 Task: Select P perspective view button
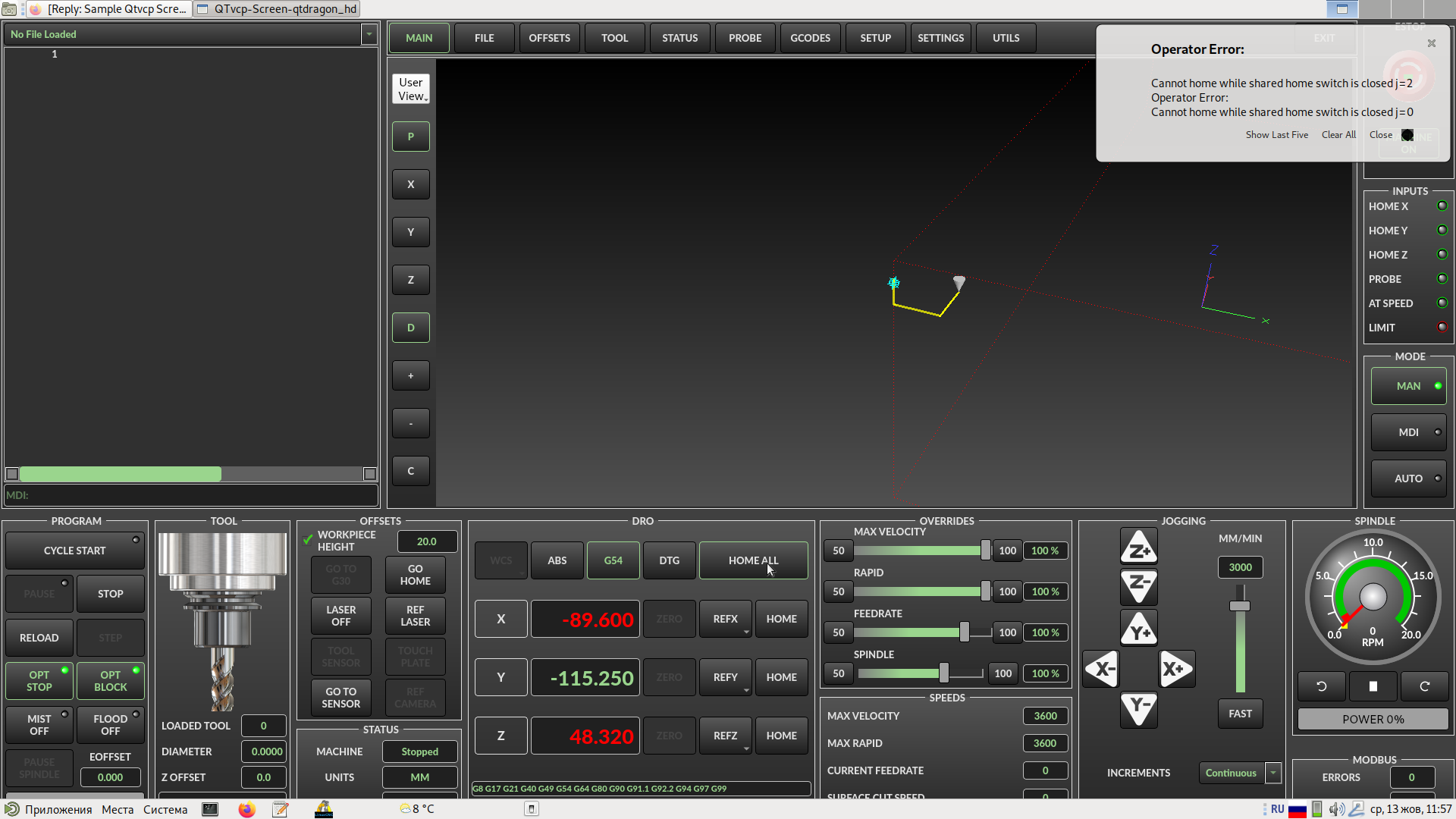[411, 136]
